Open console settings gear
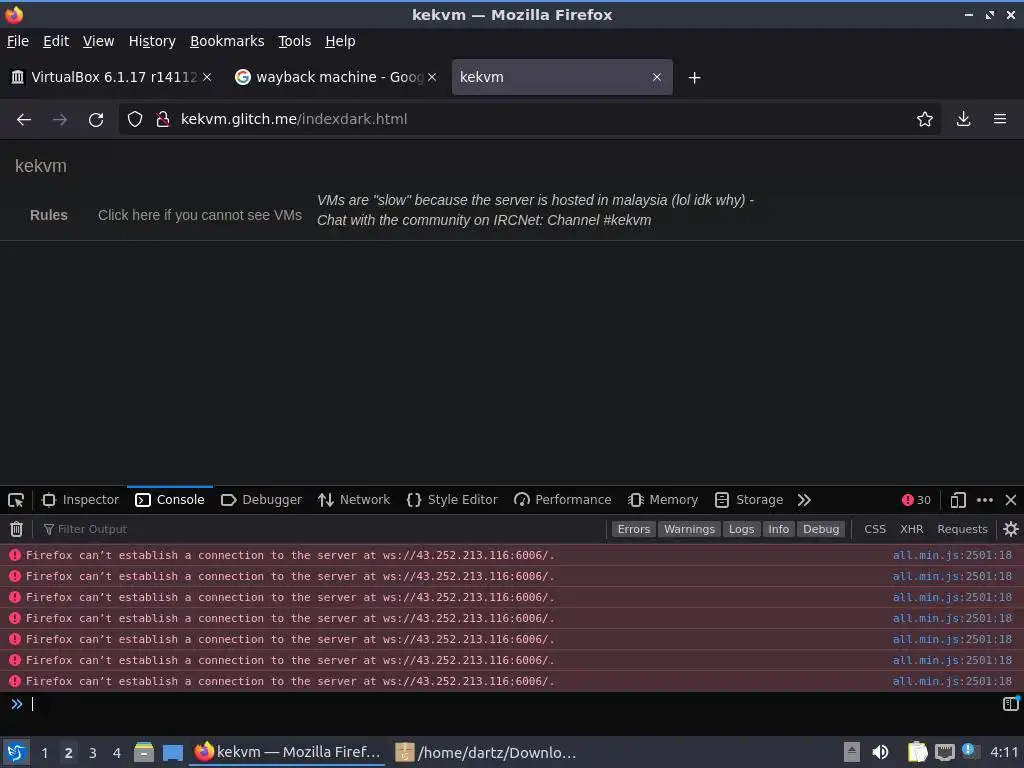The width and height of the screenshot is (1024, 768). [x=1011, y=529]
